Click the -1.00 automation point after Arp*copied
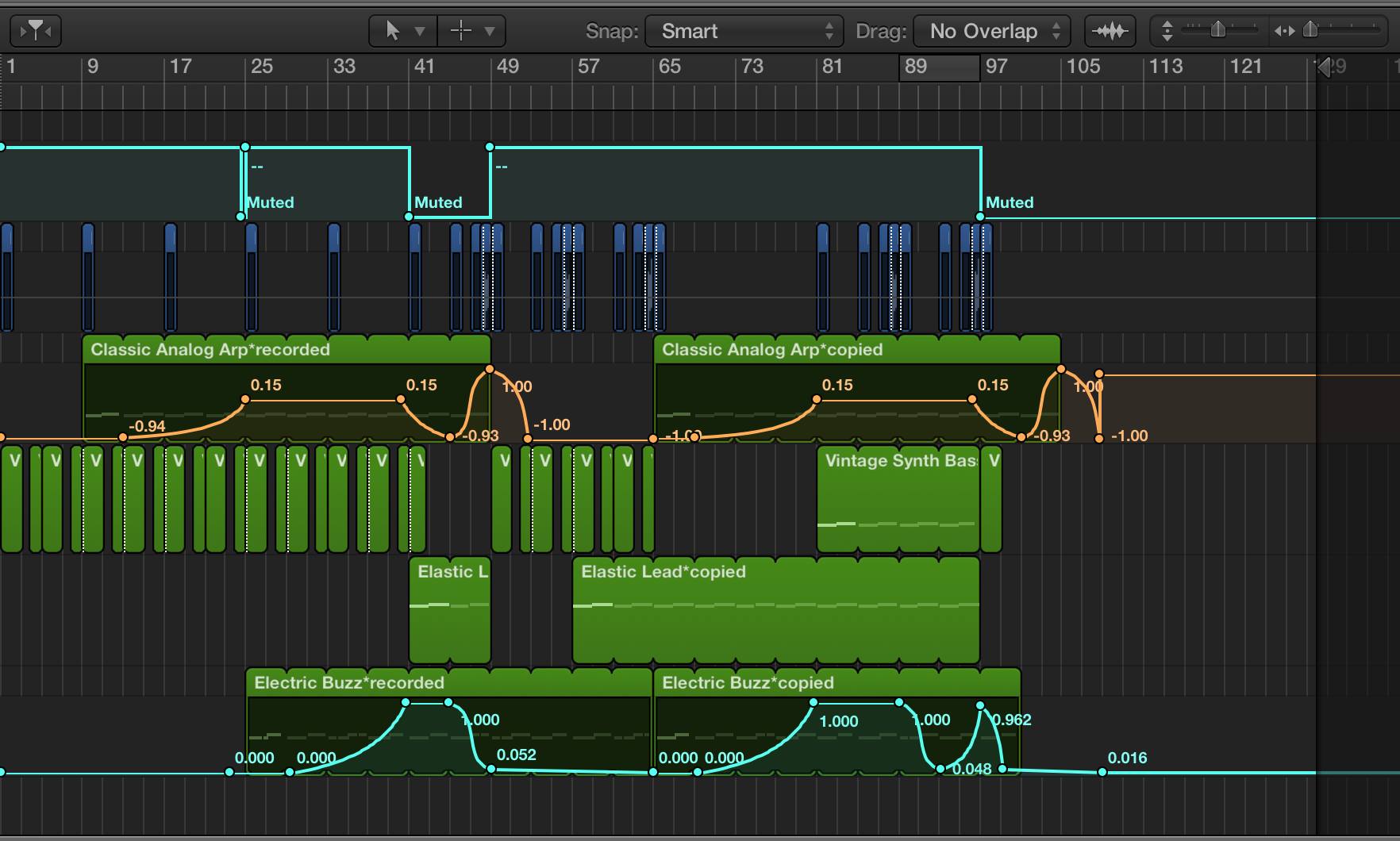The width and height of the screenshot is (1400, 841). 1099,438
